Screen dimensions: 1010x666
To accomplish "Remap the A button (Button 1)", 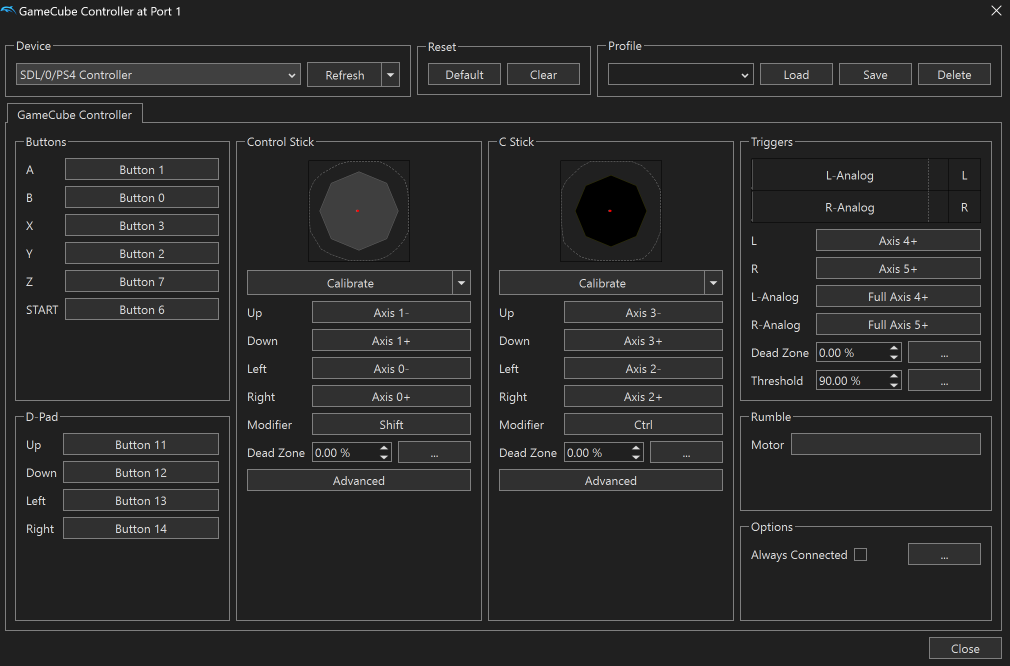I will click(x=142, y=169).
